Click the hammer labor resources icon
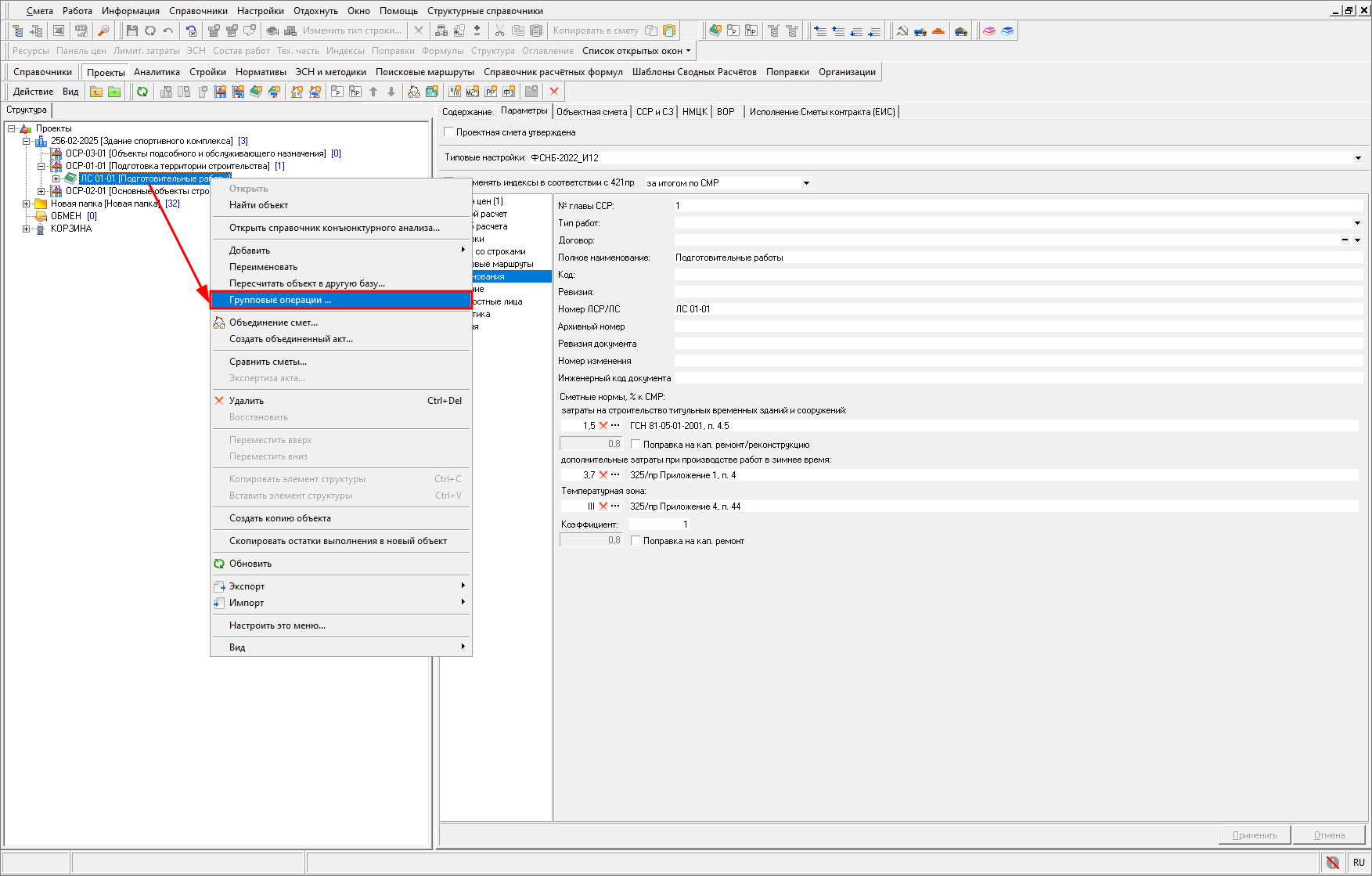The image size is (1372, 876). coord(902,31)
